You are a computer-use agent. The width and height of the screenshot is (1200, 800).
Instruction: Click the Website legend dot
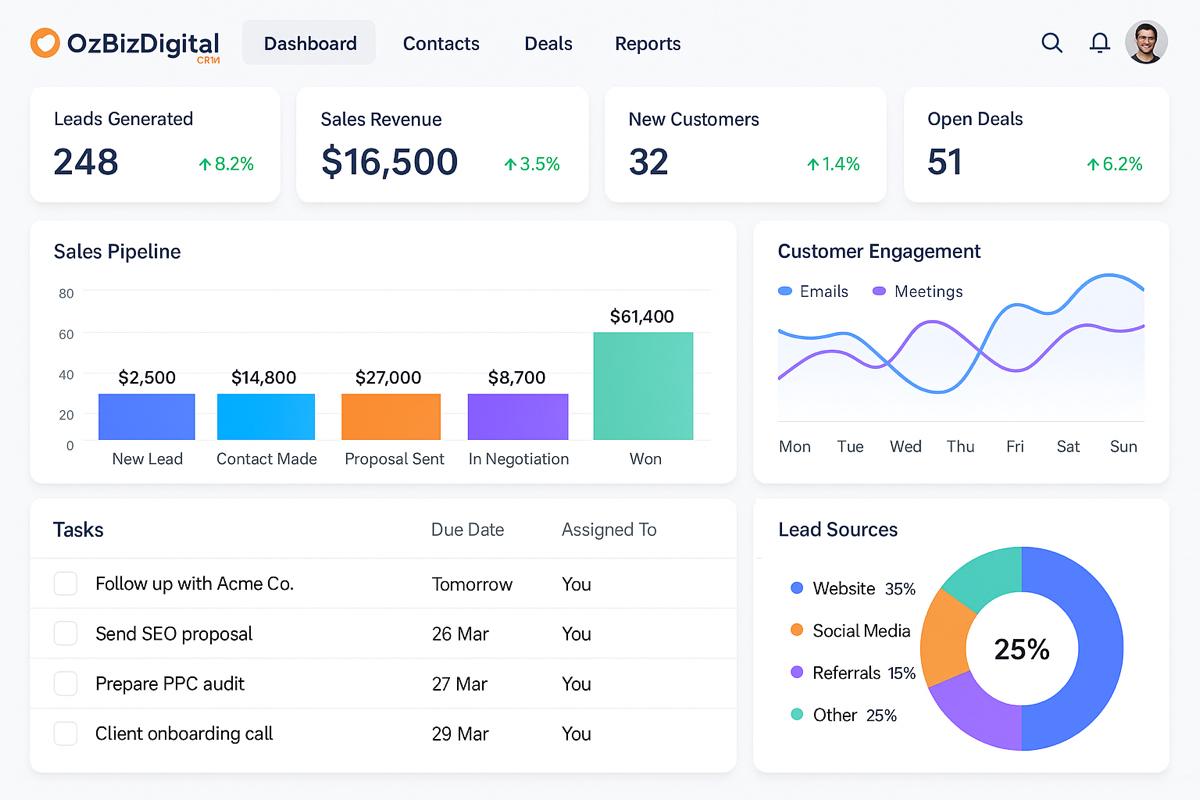point(797,589)
